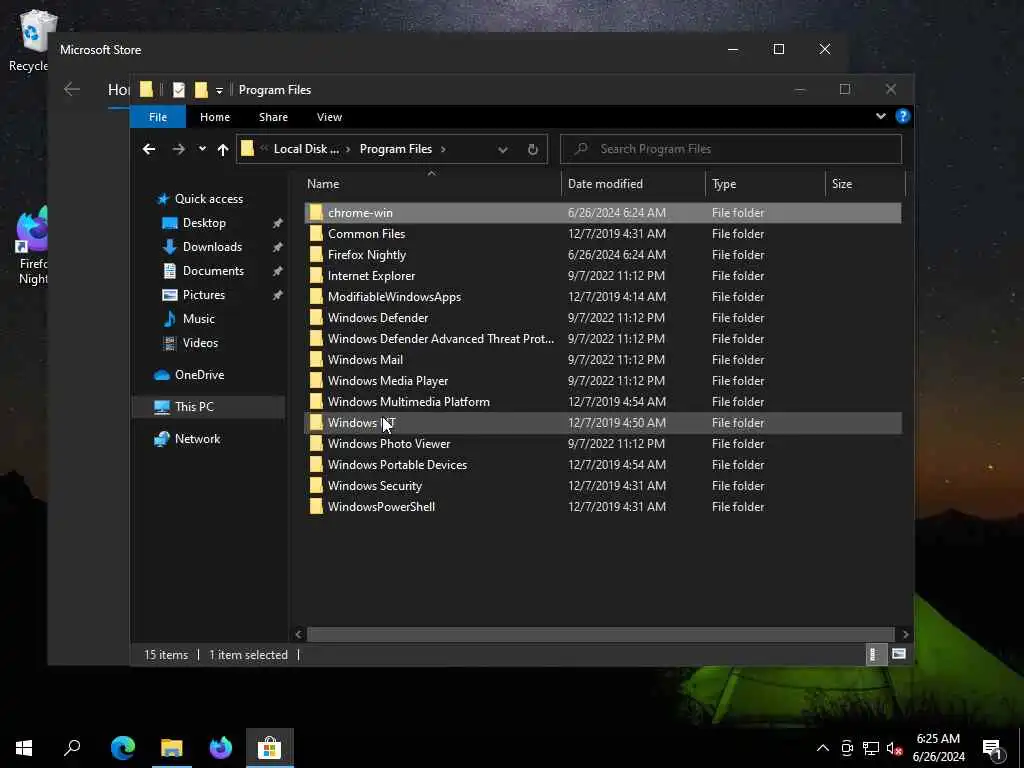The height and width of the screenshot is (768, 1024).
Task: Select the Windows Security folder icon
Action: pyautogui.click(x=316, y=486)
